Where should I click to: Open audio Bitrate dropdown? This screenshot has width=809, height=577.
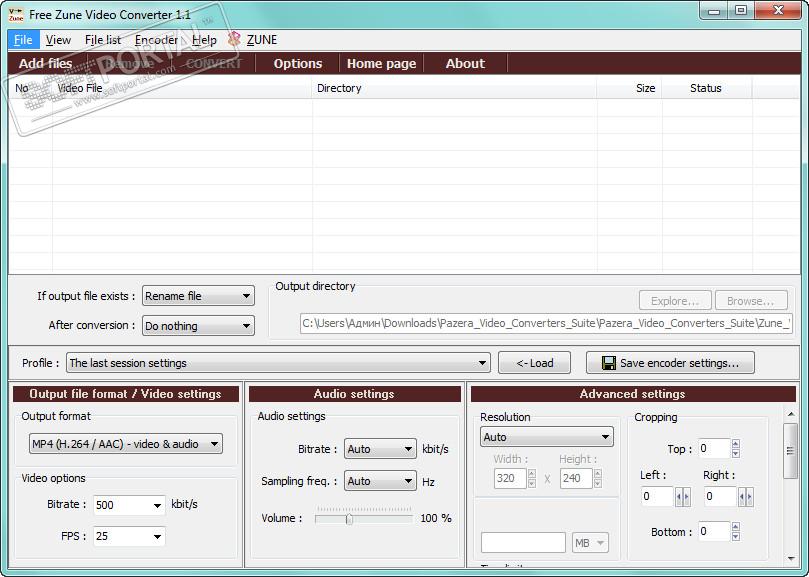pos(380,449)
